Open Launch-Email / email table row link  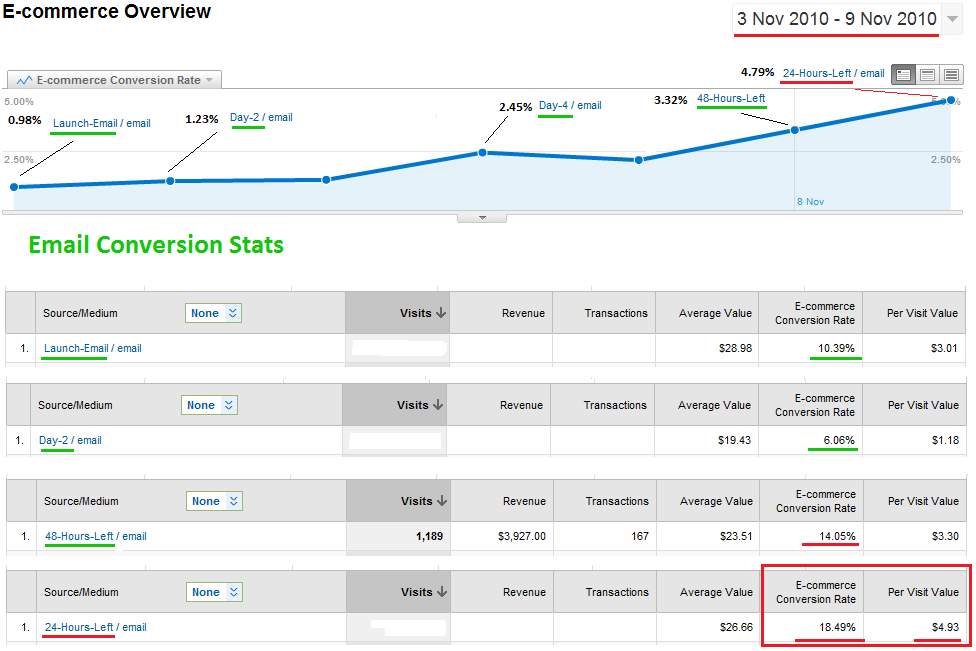(x=92, y=348)
